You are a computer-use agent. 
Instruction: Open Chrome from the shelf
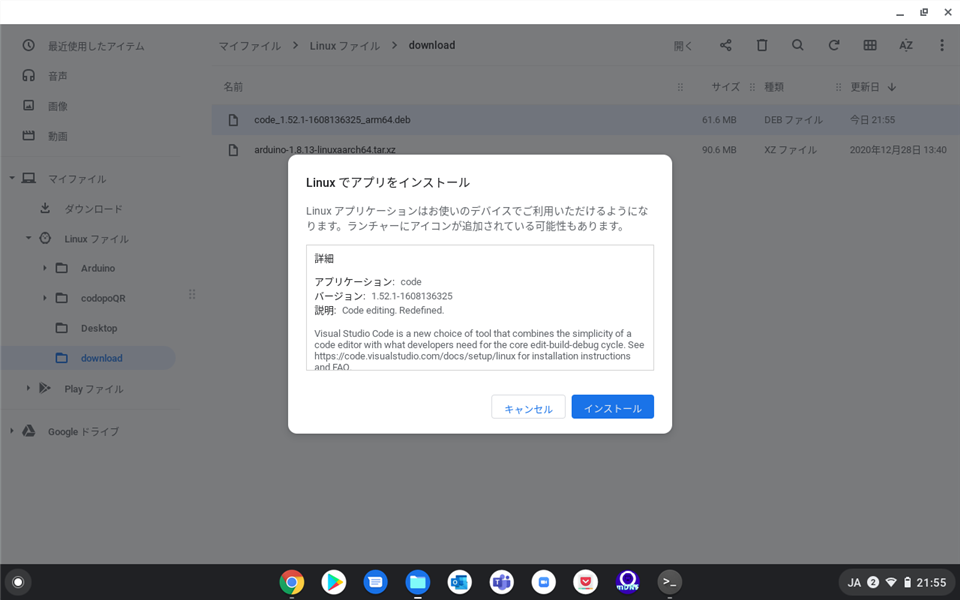click(x=291, y=582)
